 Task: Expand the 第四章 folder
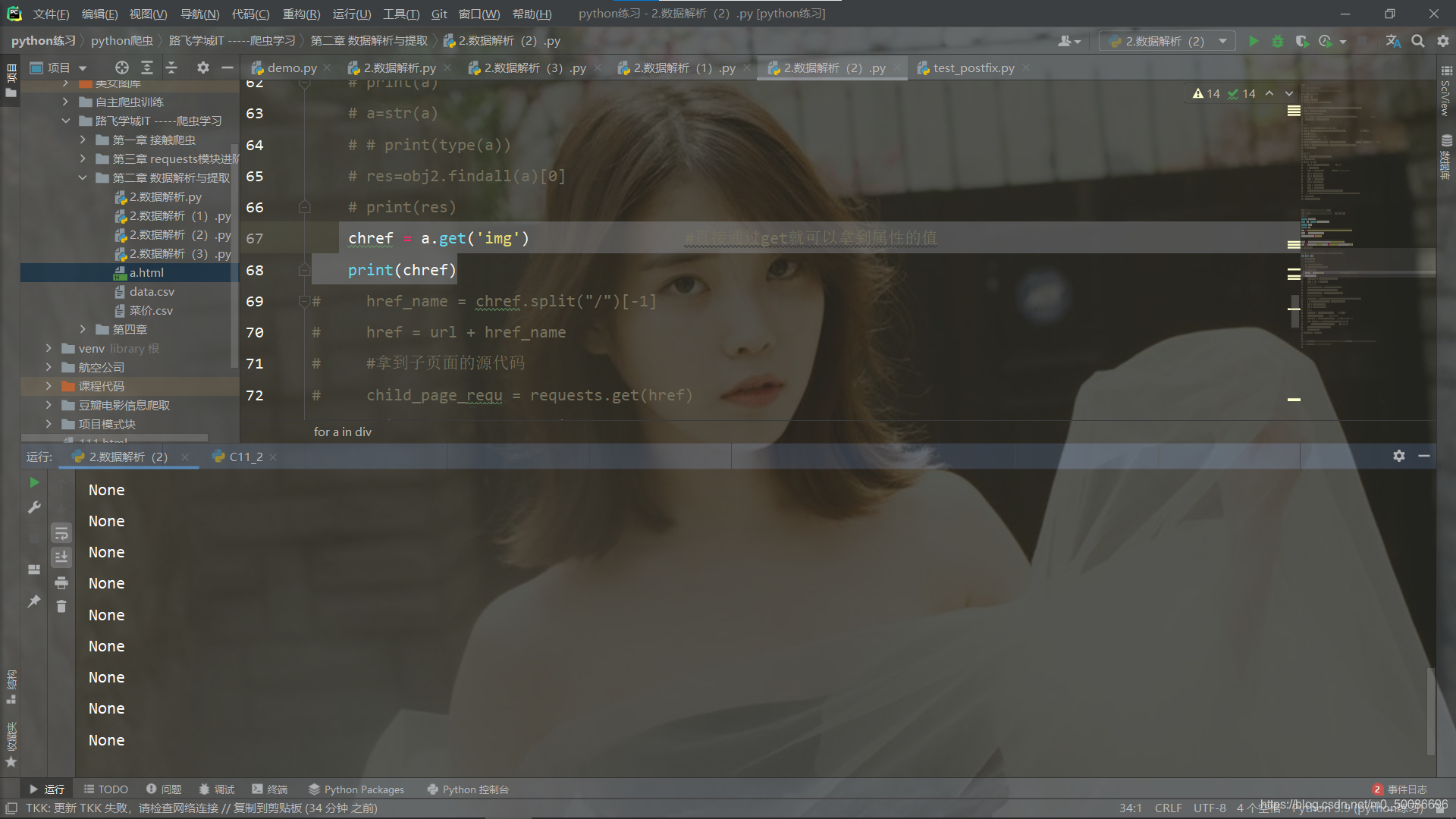83,329
